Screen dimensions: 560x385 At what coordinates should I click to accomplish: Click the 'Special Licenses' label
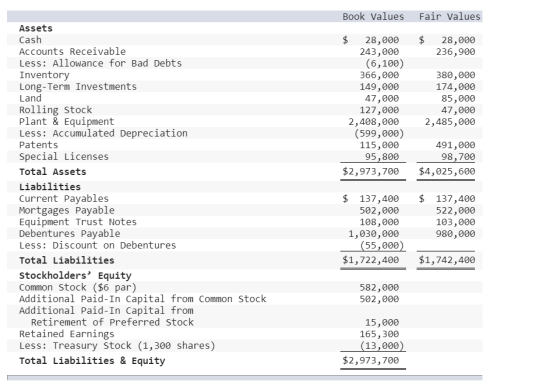coord(64,156)
